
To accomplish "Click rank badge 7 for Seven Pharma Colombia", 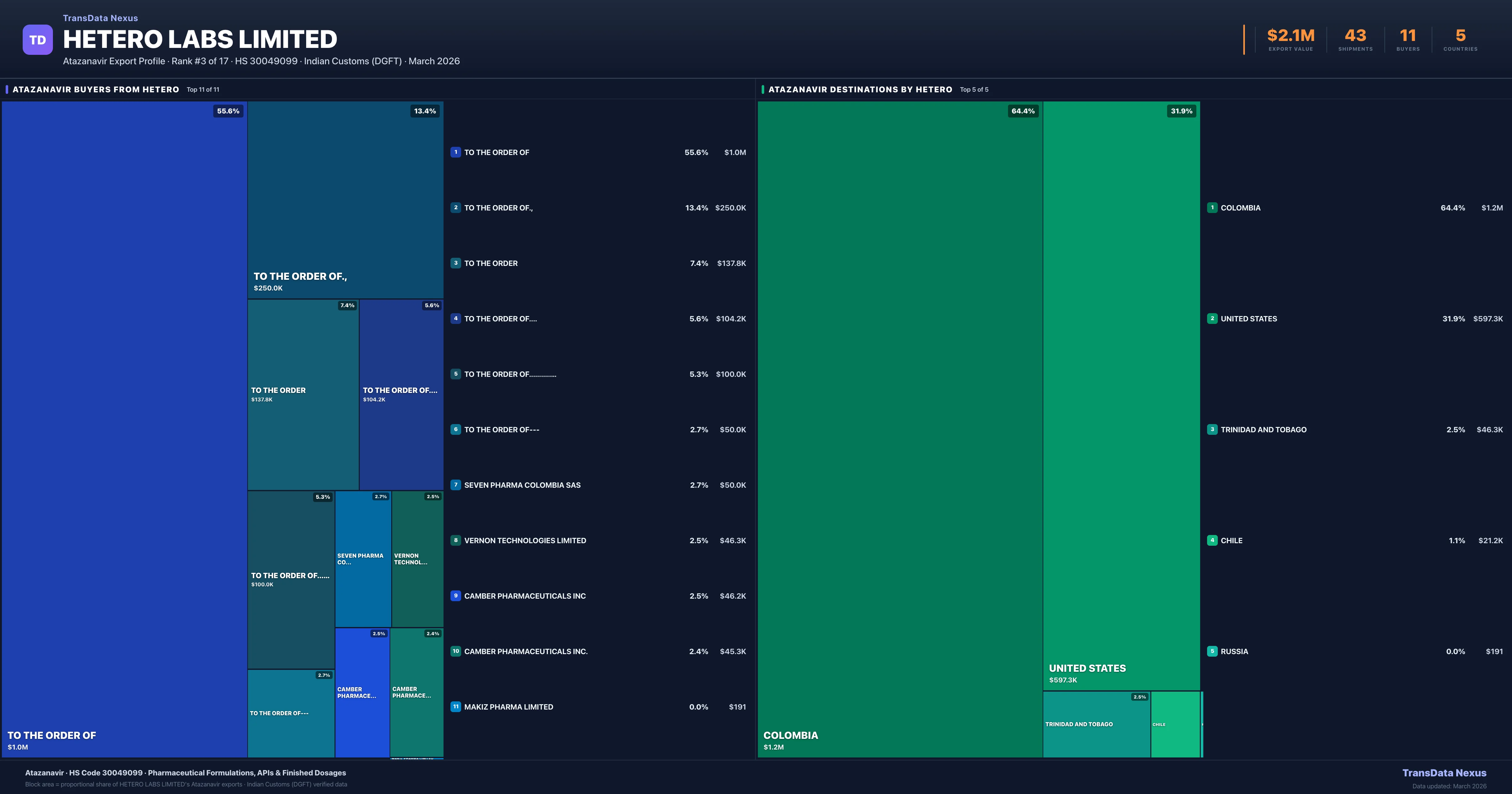I will point(455,485).
